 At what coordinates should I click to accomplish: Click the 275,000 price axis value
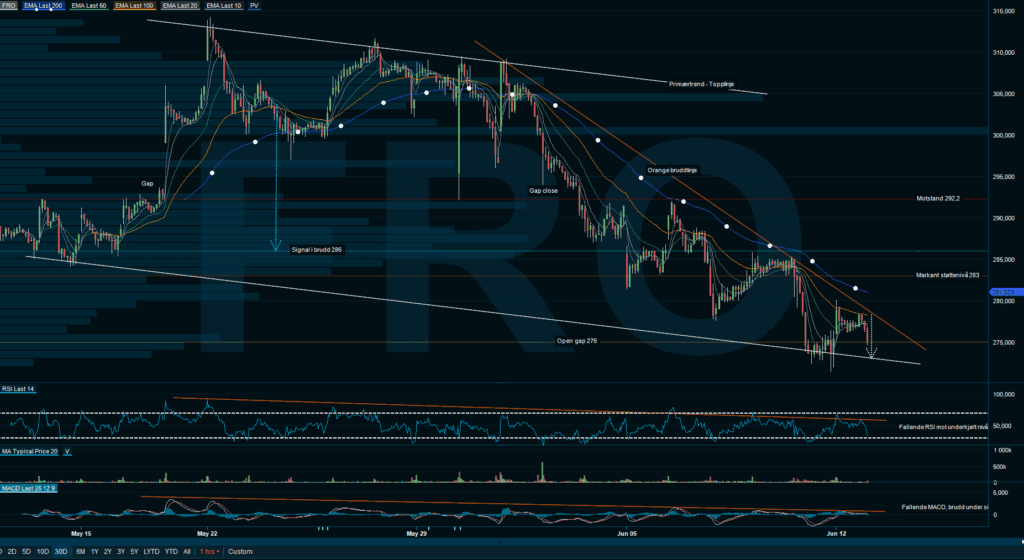1004,343
